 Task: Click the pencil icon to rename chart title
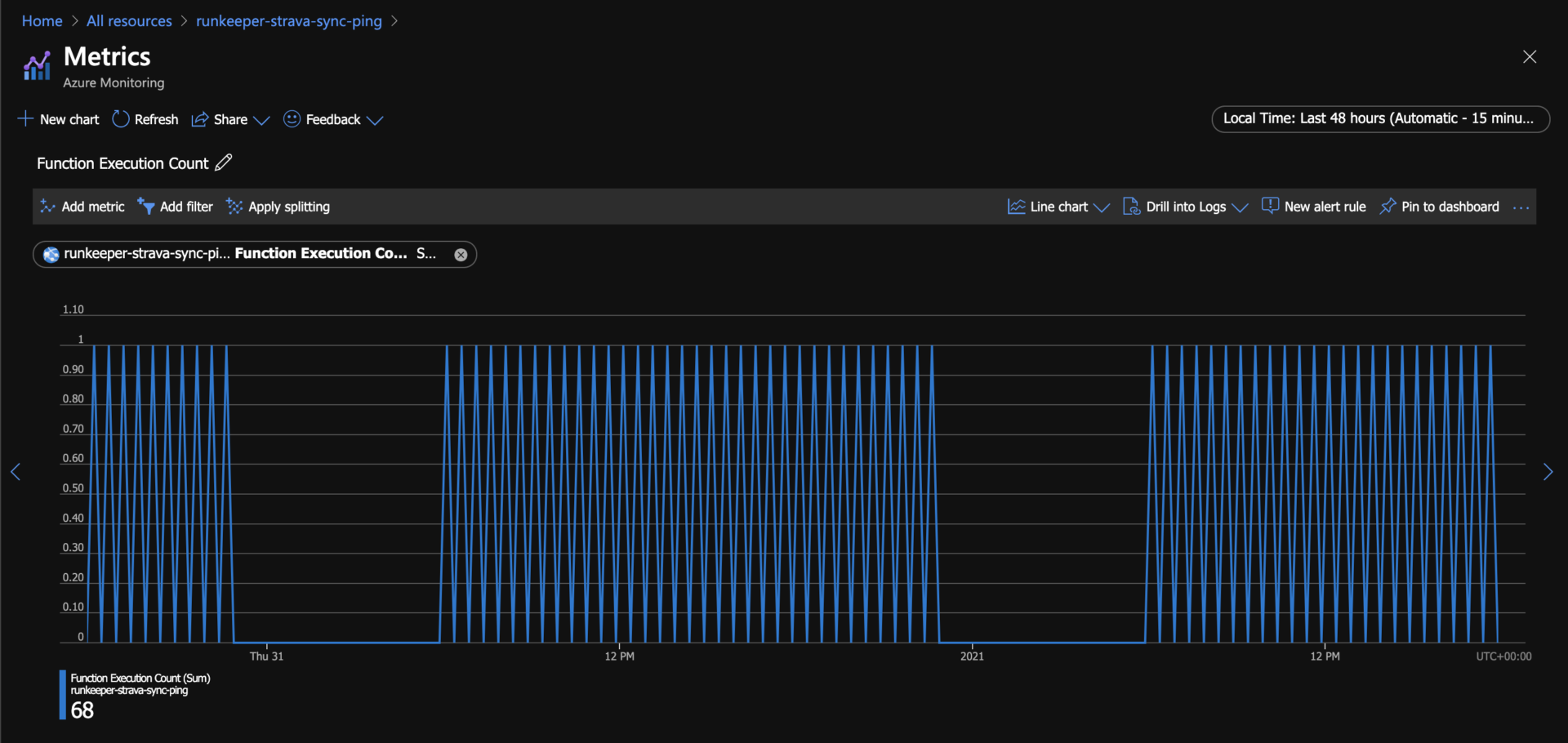pos(224,162)
